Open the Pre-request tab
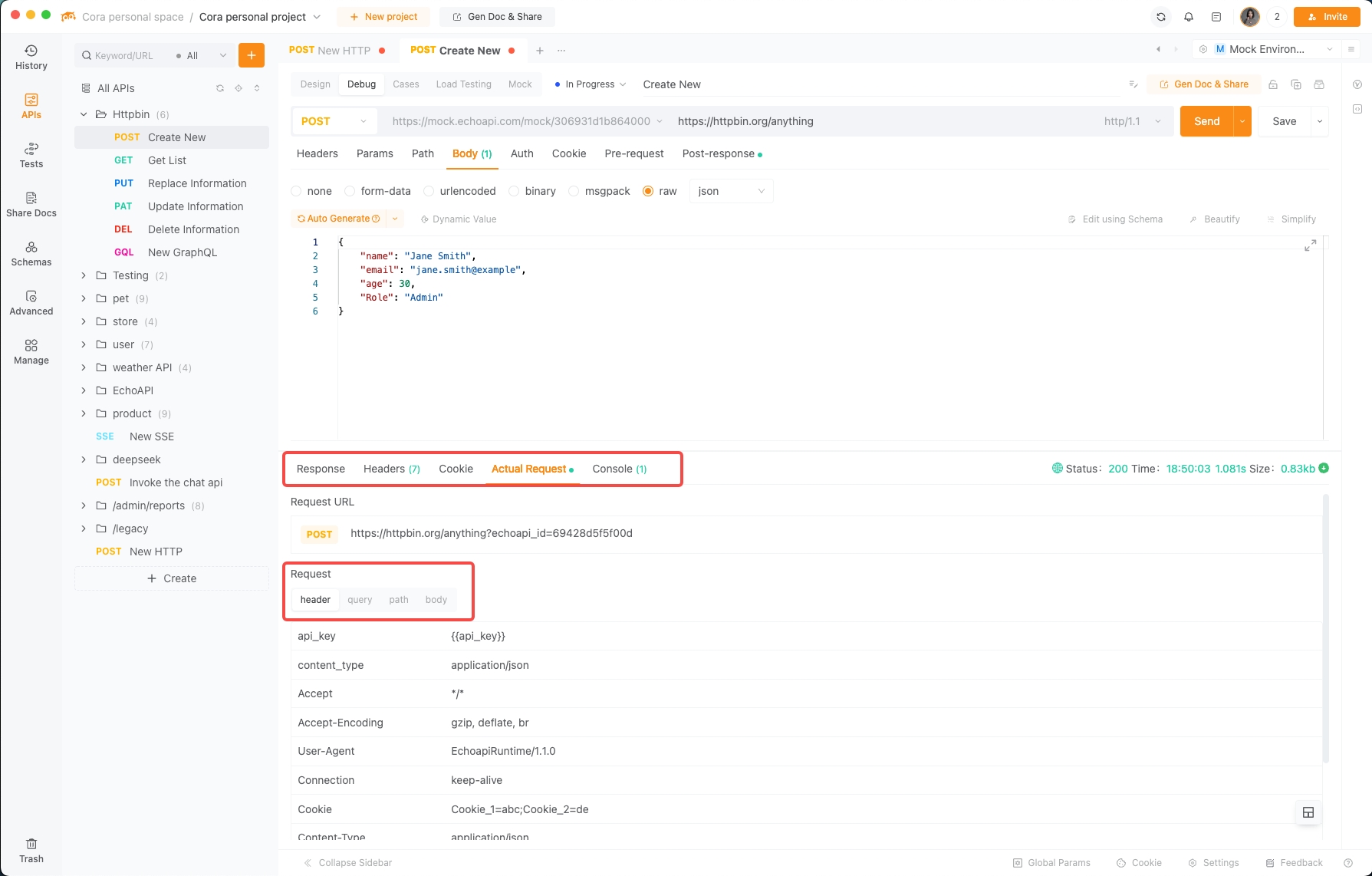The width and height of the screenshot is (1372, 876). tap(634, 153)
